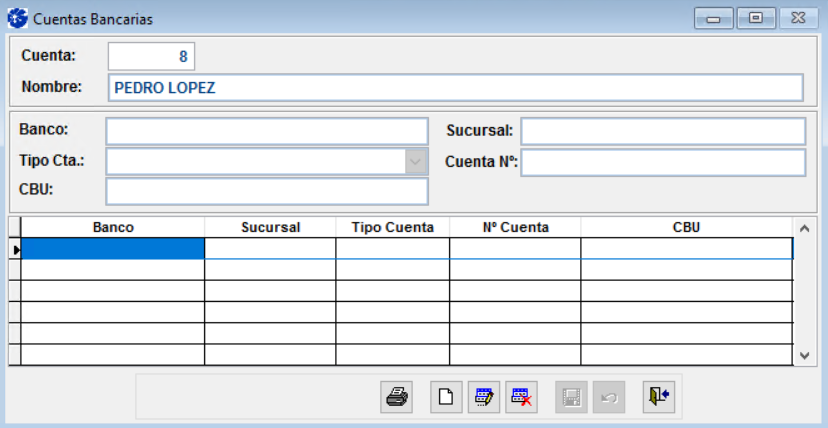828x428 pixels.
Task: Click the Sucursal text input field
Action: pos(662,131)
